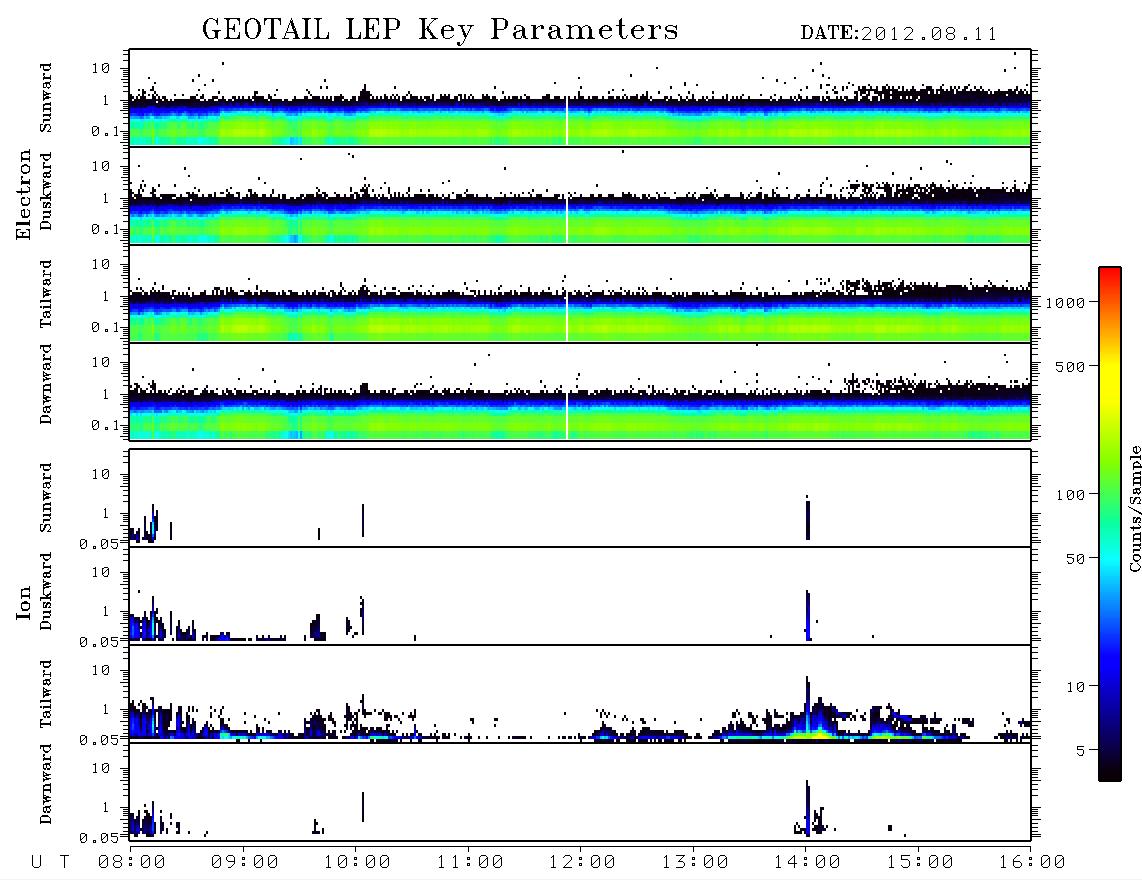
Task: Click the vertical 'Electron' group label
Action: click(24, 194)
